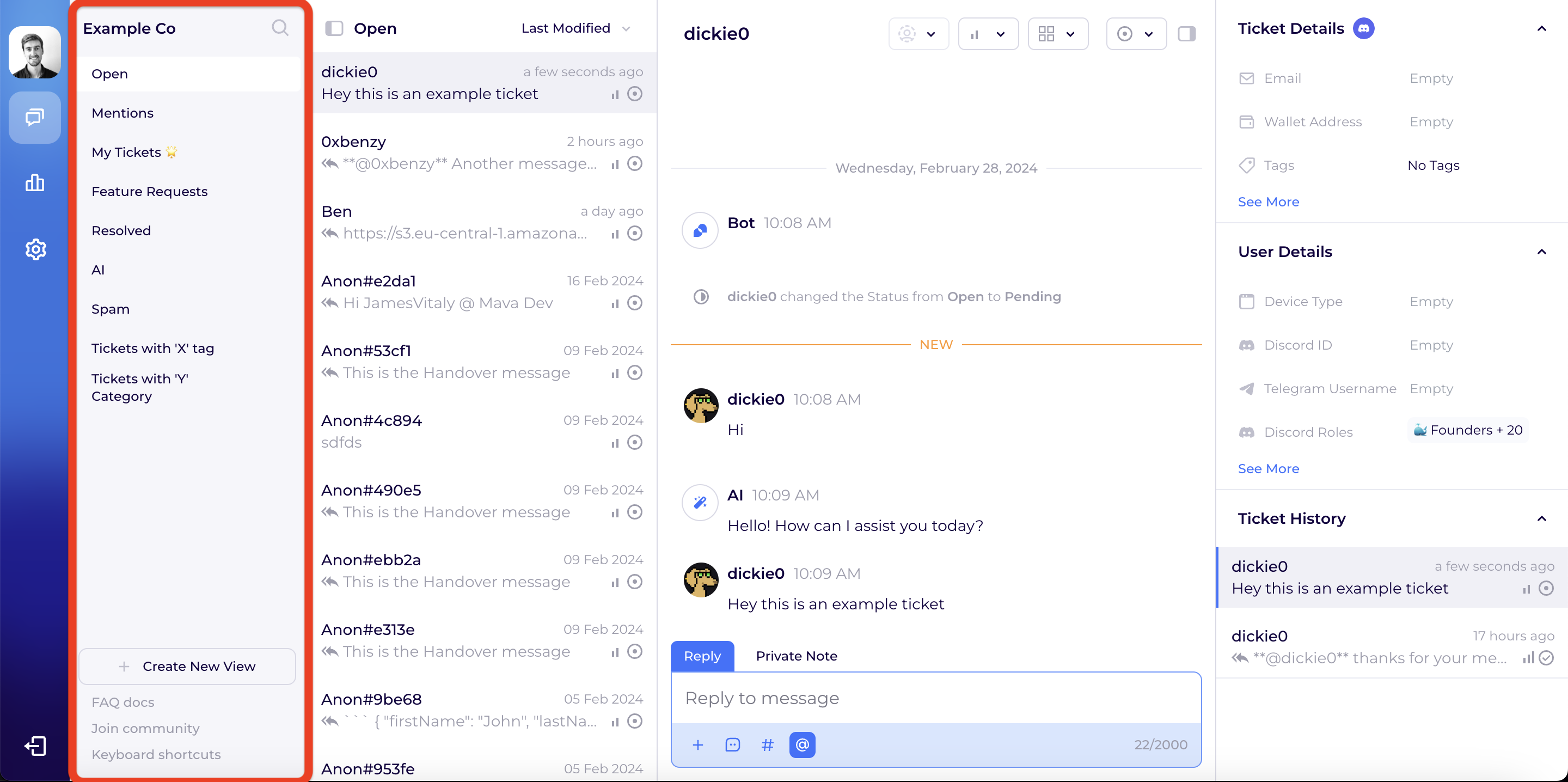Open the analytics bar chart icon
Screen dimensions: 1568x782
point(35,183)
